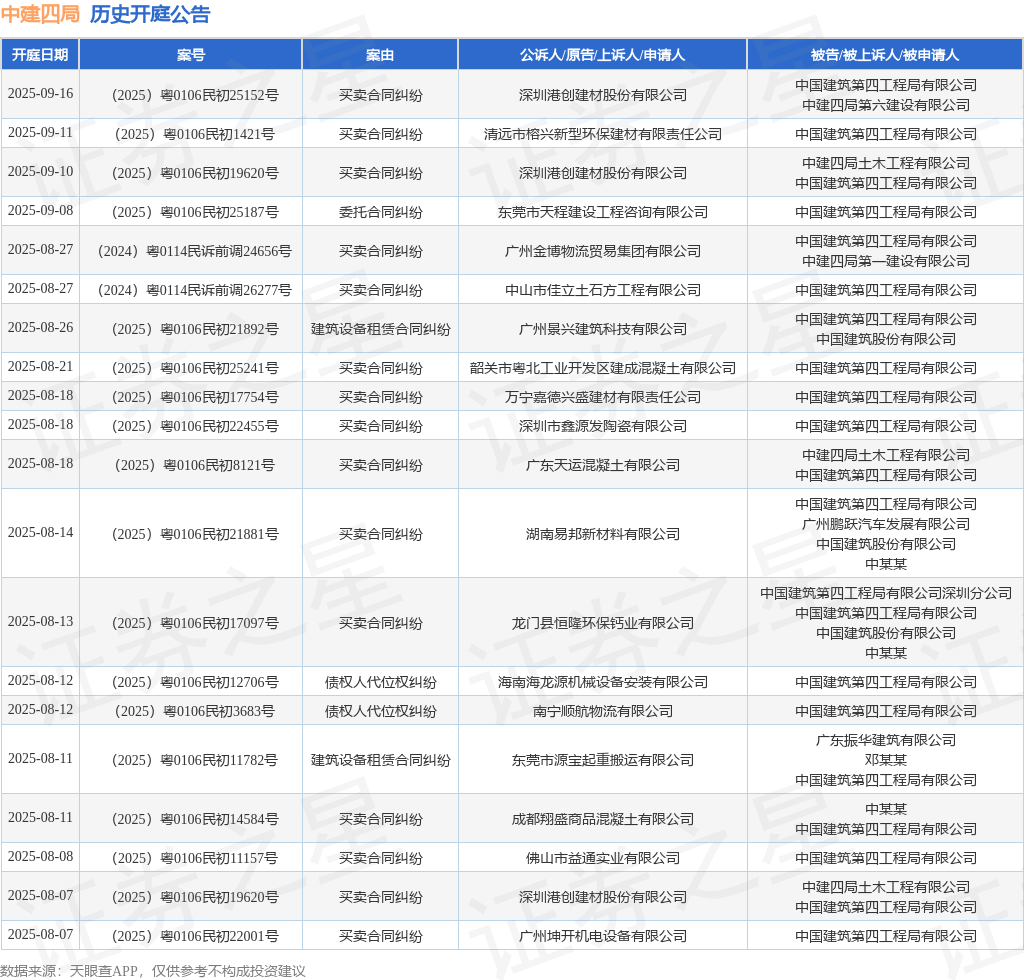Image resolution: width=1024 pixels, height=980 pixels.
Task: Click date 2025-08-14
Action: point(40,533)
